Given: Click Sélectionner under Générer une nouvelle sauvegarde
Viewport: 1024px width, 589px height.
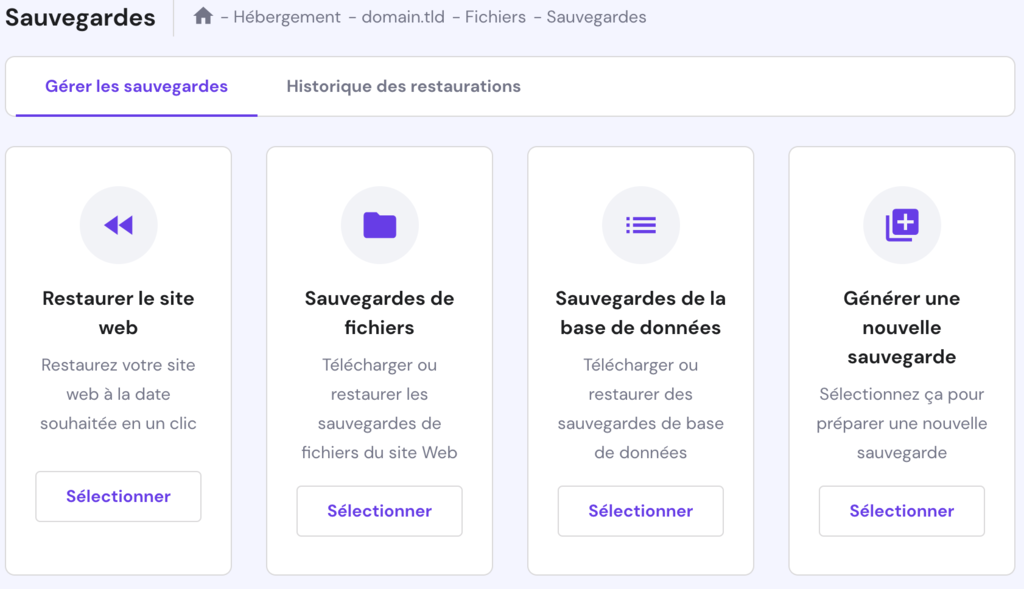Looking at the screenshot, I should click(901, 511).
